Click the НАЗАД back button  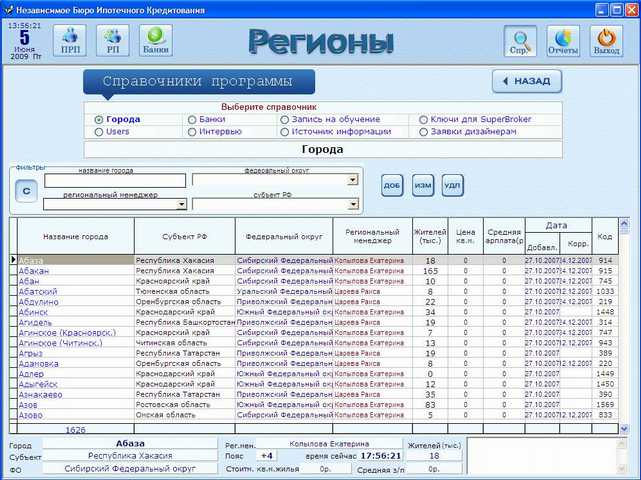tap(527, 81)
